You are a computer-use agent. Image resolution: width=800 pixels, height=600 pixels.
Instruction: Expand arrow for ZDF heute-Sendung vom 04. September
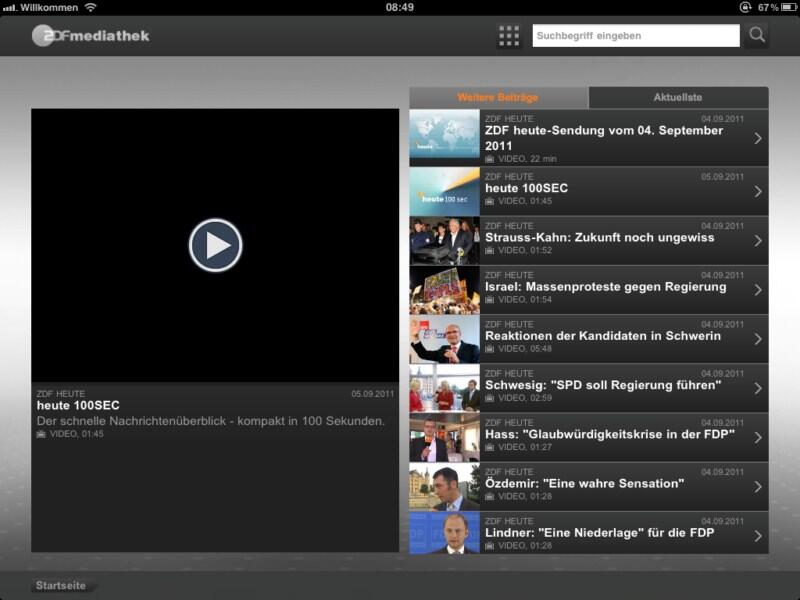758,138
